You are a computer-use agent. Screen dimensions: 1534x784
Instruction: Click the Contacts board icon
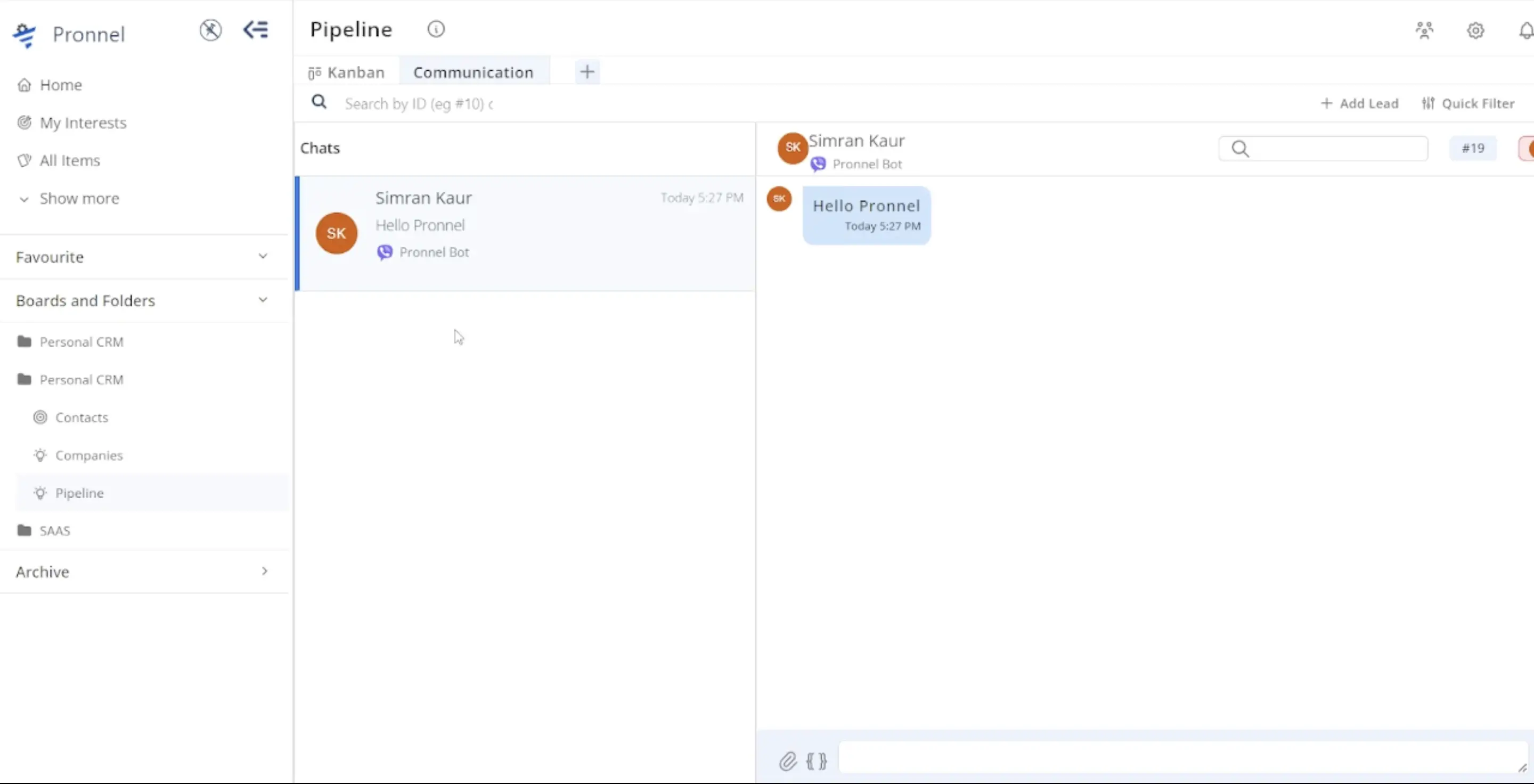(x=40, y=418)
